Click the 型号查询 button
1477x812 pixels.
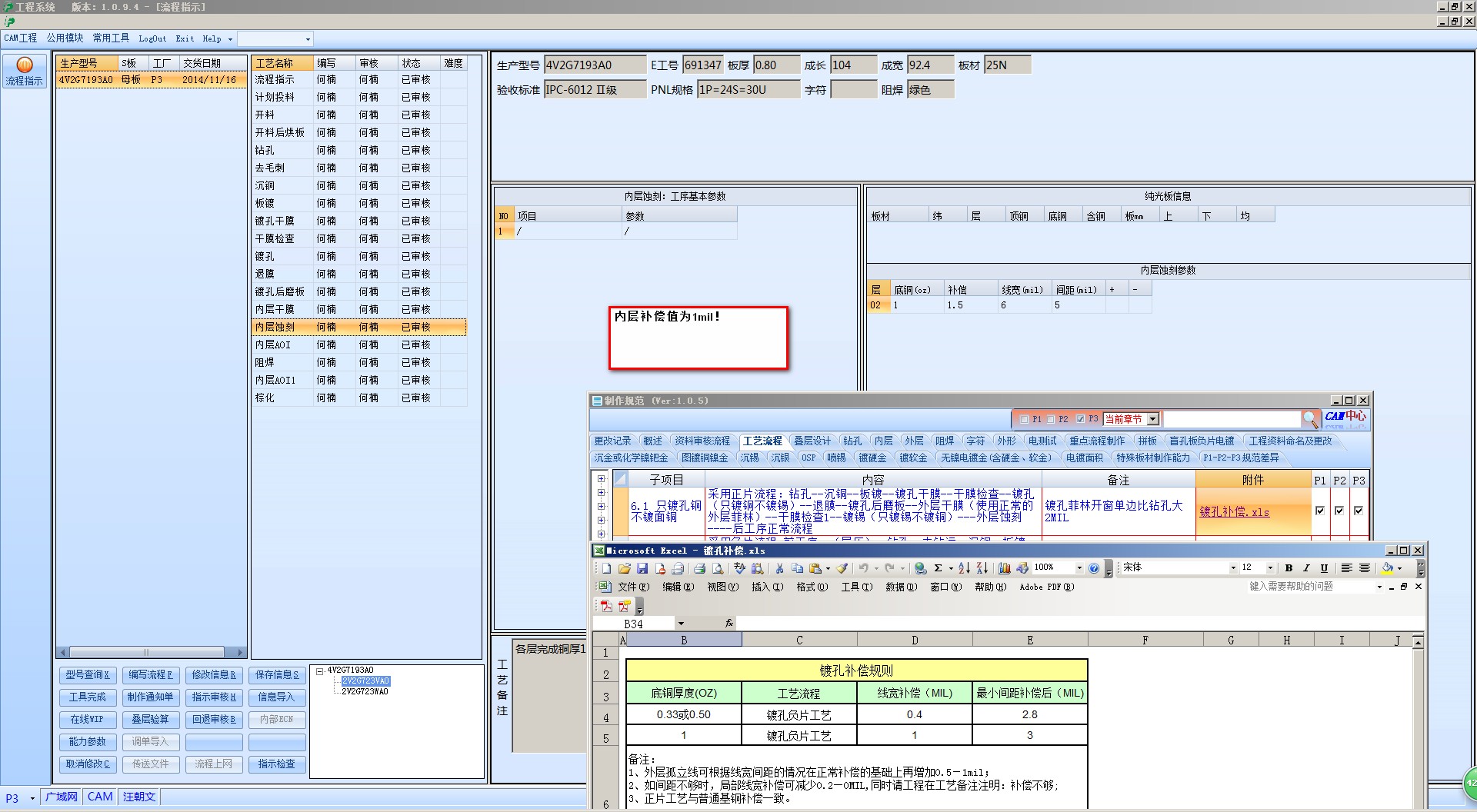[x=88, y=675]
